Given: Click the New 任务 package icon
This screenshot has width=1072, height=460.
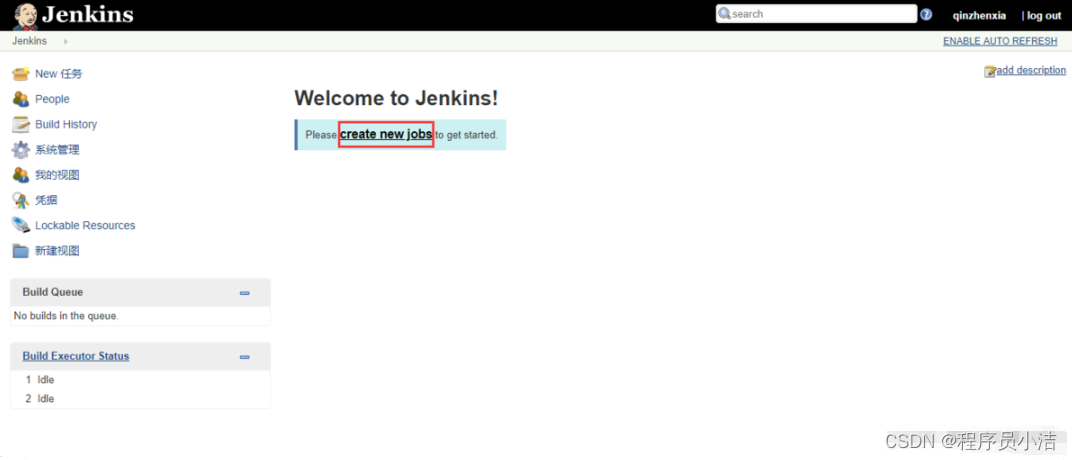Looking at the screenshot, I should coord(21,73).
